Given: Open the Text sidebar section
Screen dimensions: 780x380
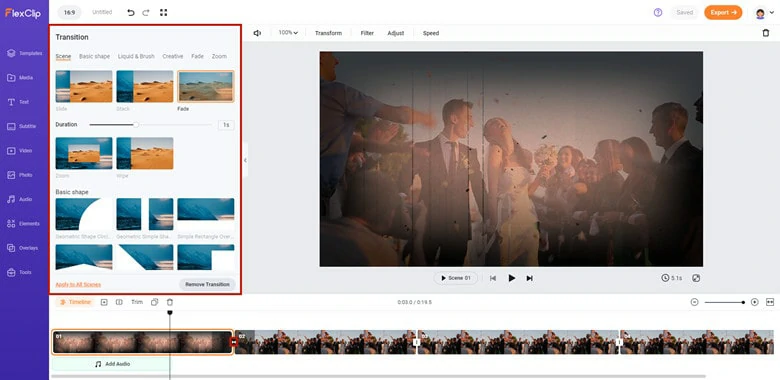Looking at the screenshot, I should [18, 102].
